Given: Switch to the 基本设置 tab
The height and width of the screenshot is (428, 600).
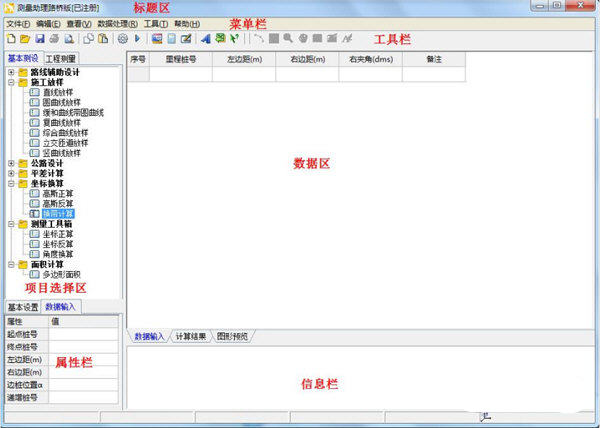Looking at the screenshot, I should 23,307.
